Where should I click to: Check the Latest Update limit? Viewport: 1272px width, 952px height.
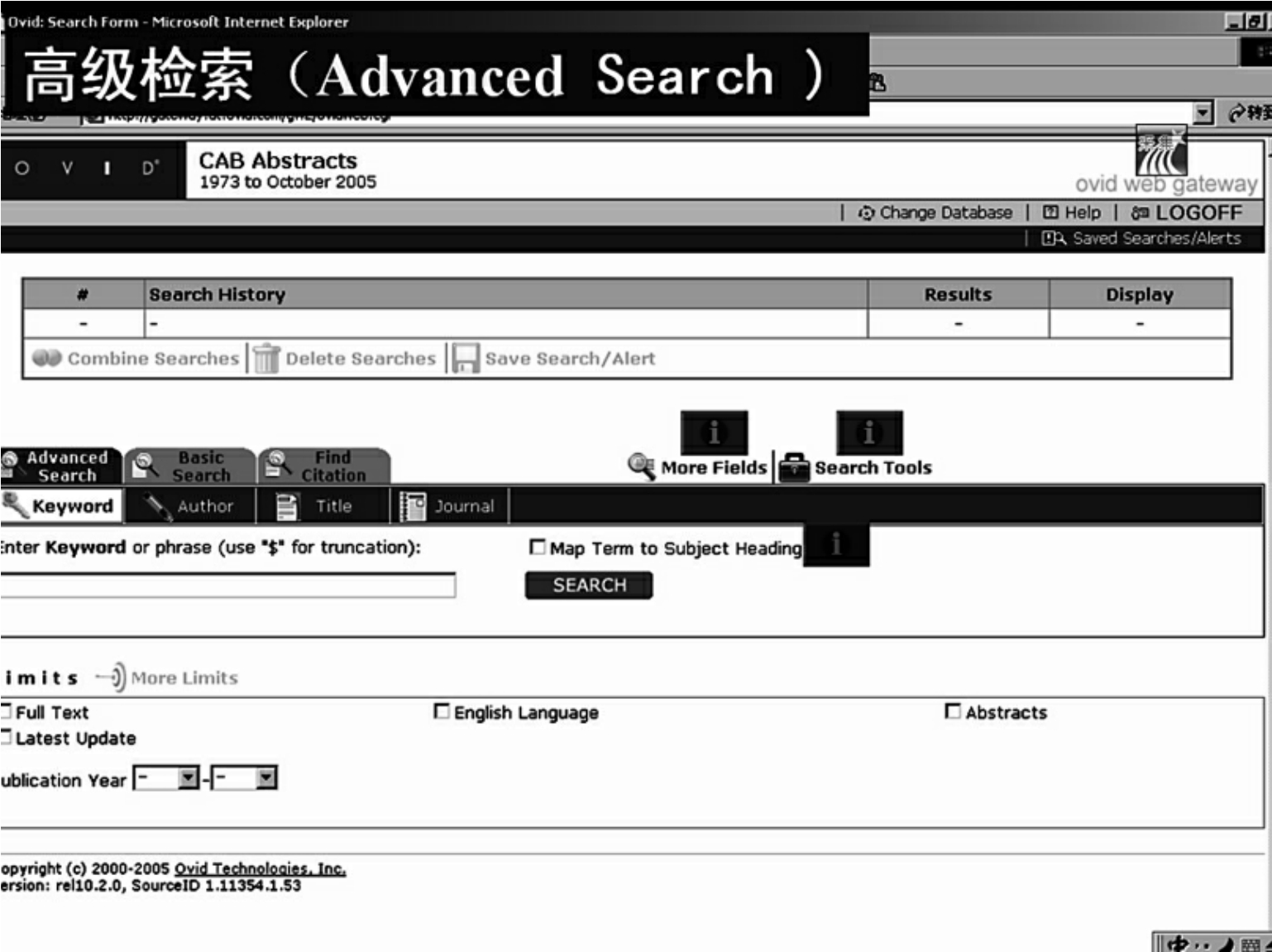click(6, 737)
